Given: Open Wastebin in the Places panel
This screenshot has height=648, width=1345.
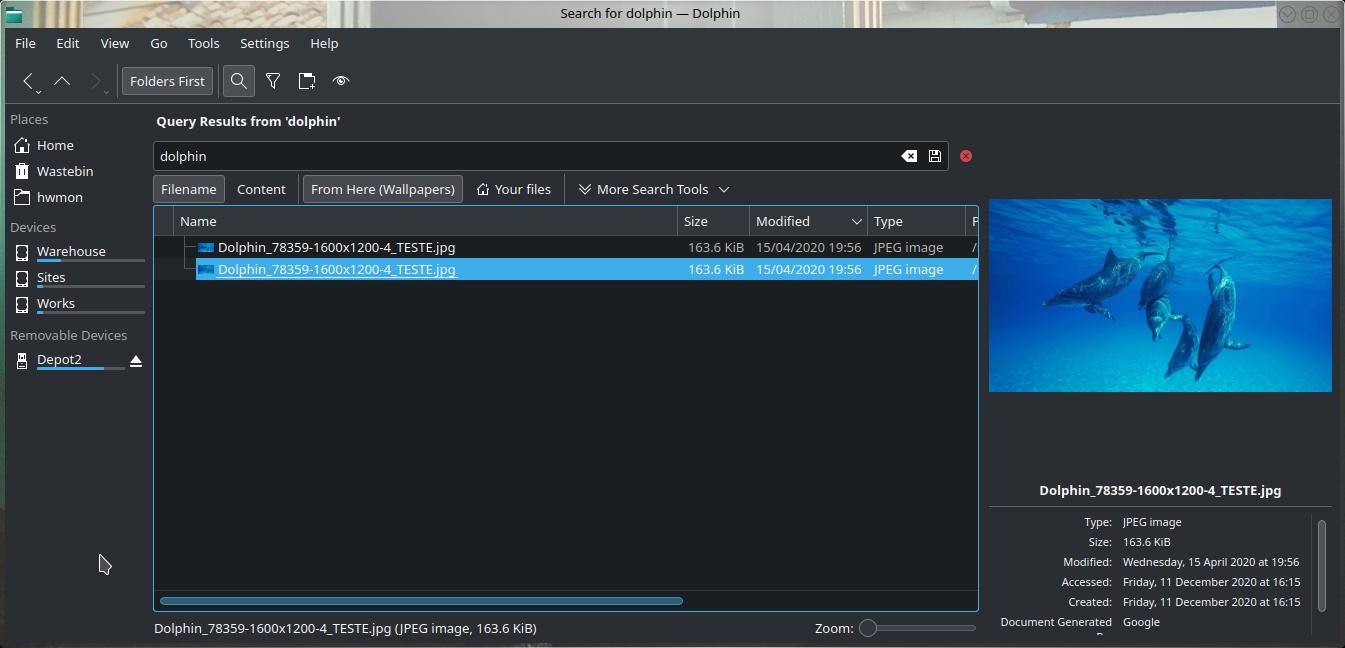Looking at the screenshot, I should pyautogui.click(x=65, y=171).
